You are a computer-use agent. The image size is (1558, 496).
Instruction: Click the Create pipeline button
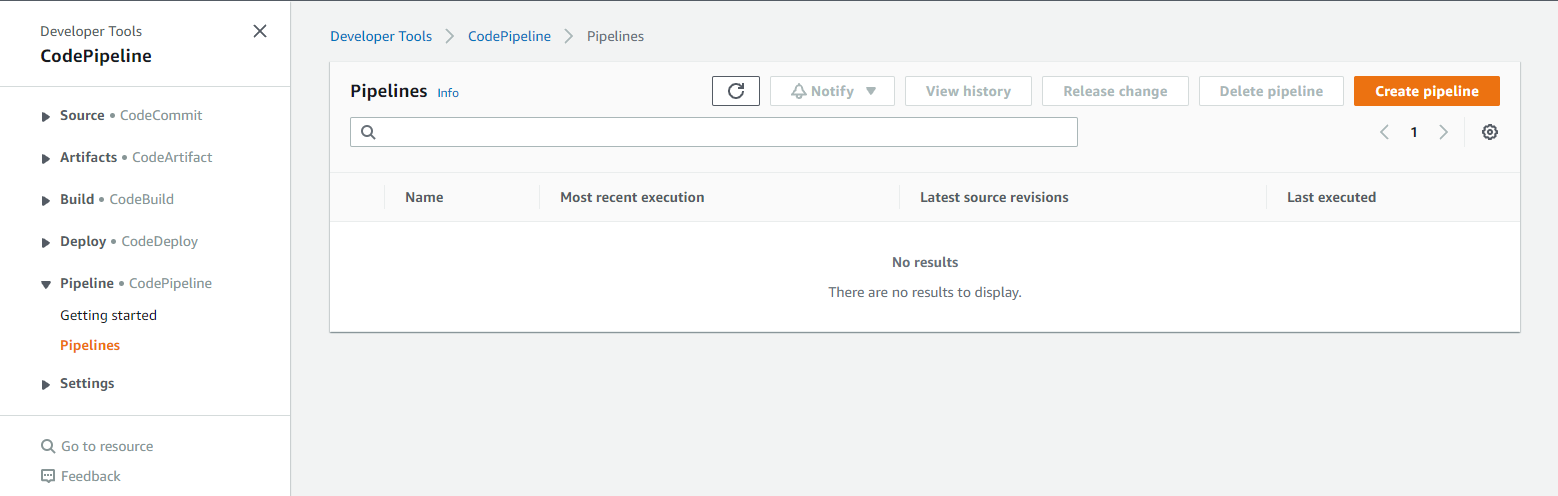click(1426, 91)
